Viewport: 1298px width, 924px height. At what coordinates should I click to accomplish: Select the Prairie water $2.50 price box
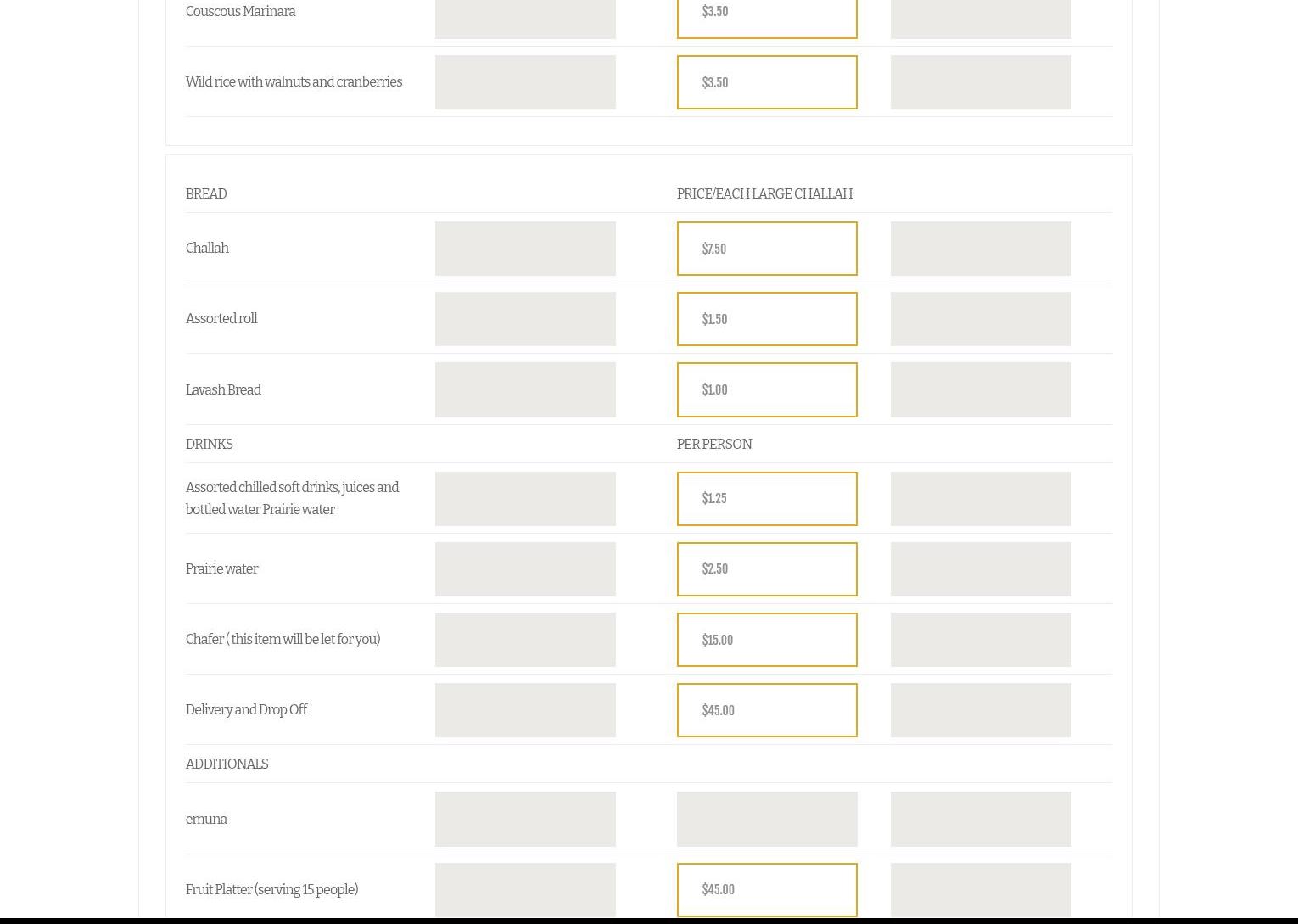pos(767,569)
